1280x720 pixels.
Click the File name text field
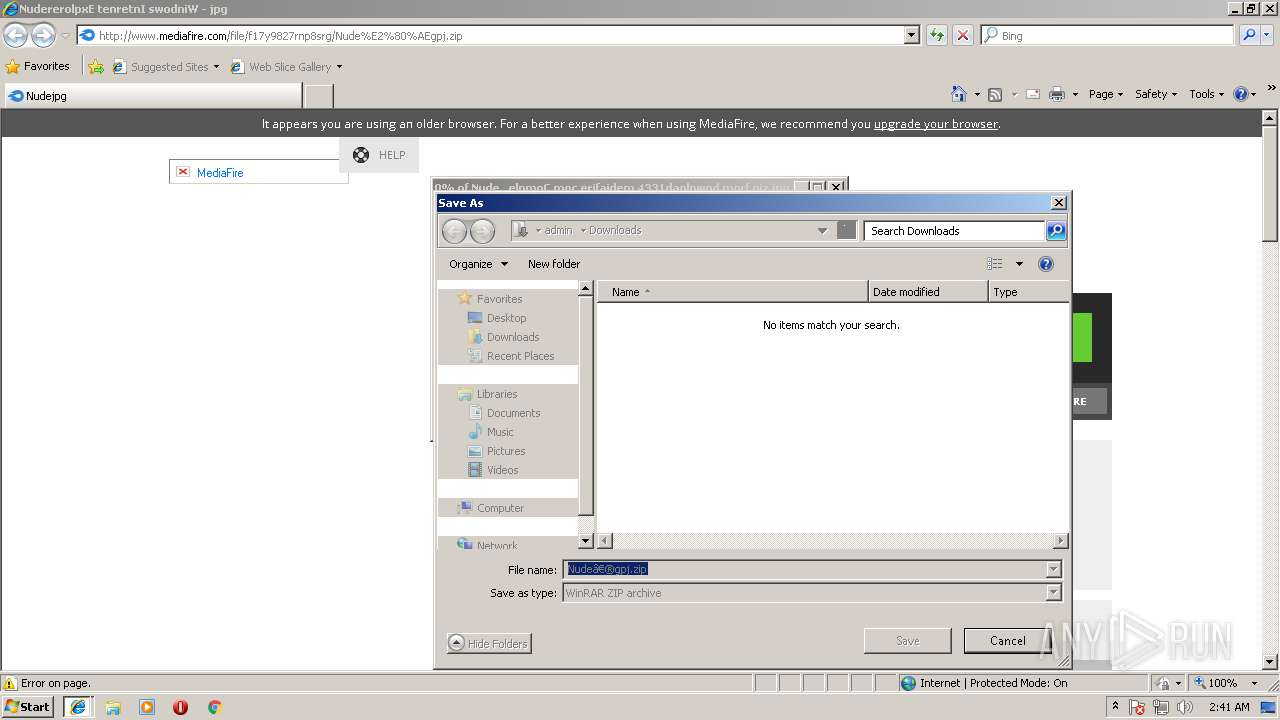[804, 569]
